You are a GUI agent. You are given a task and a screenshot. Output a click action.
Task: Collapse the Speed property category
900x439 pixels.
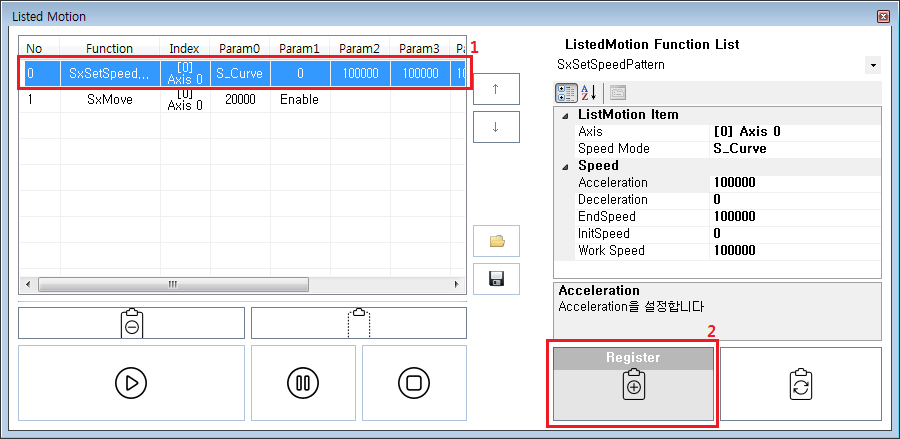566,166
